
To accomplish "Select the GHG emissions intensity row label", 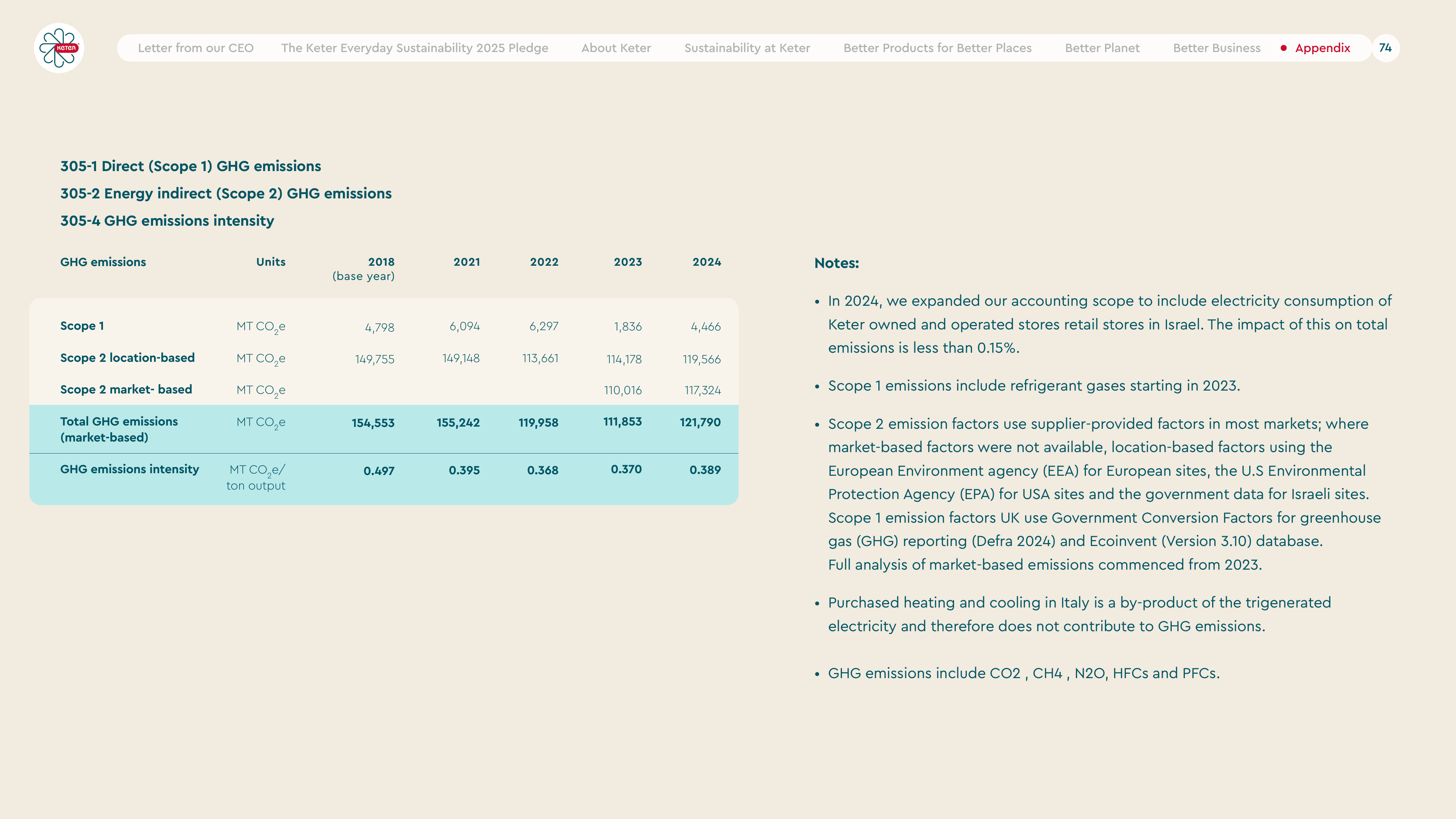I will point(130,469).
